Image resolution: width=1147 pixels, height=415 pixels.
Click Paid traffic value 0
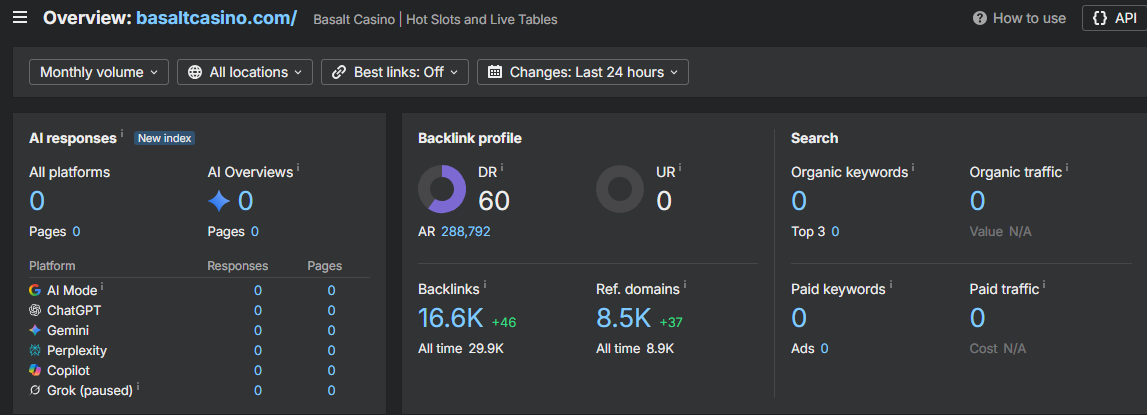977,318
